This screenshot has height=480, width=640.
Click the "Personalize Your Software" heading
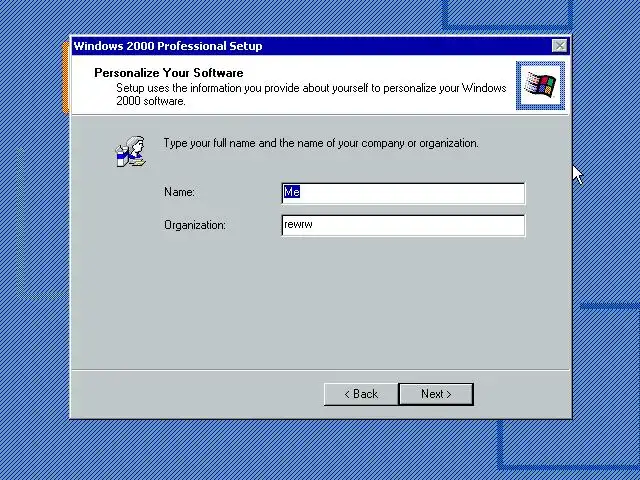(169, 73)
